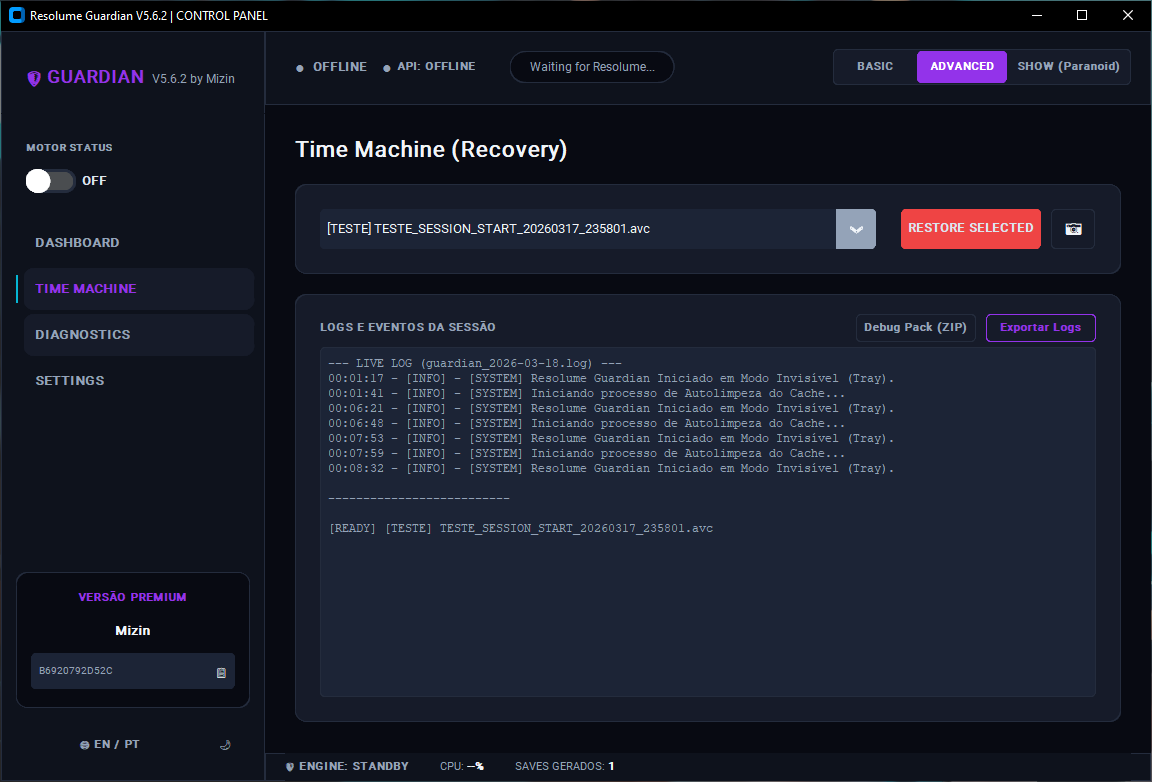Select the Advanced mode tab
This screenshot has height=782, width=1152.
962,67
